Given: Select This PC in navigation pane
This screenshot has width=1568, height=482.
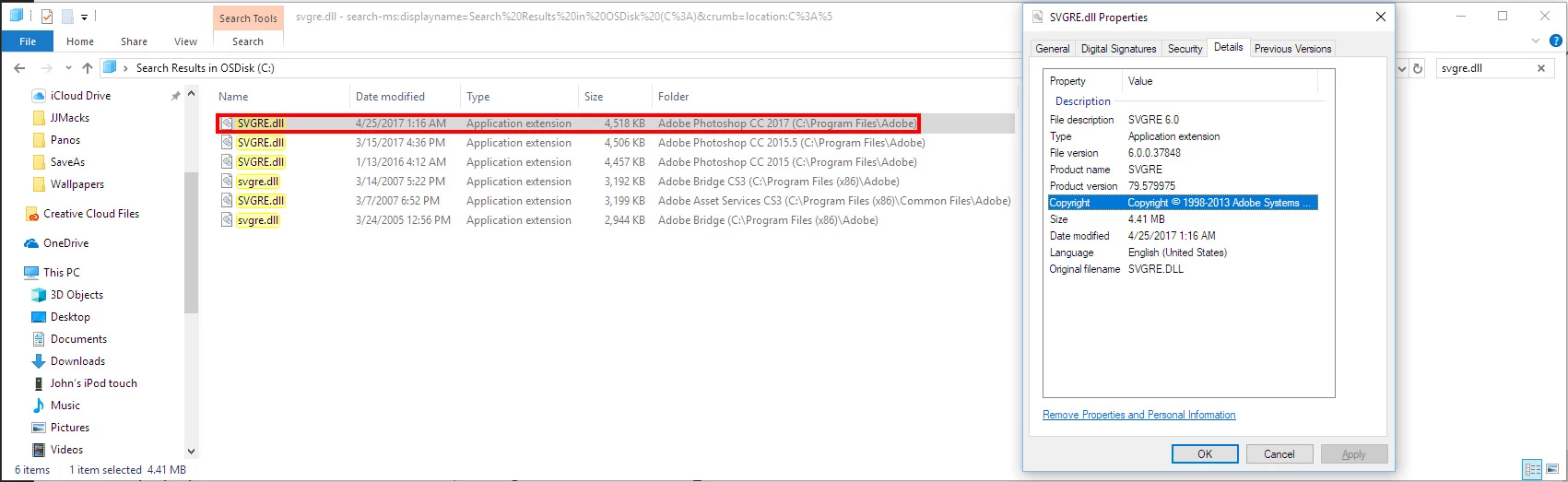Looking at the screenshot, I should (x=61, y=273).
